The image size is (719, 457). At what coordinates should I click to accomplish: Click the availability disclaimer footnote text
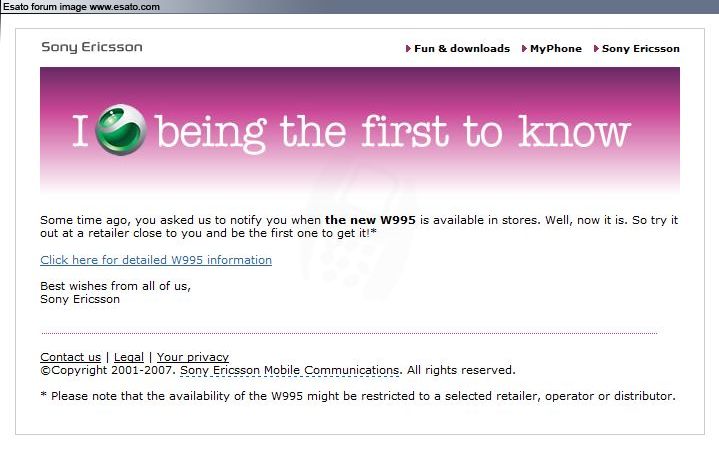coord(358,396)
